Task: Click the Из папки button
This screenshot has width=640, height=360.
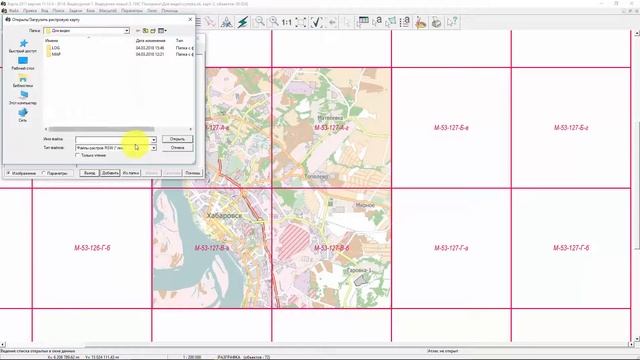Action: click(x=131, y=173)
